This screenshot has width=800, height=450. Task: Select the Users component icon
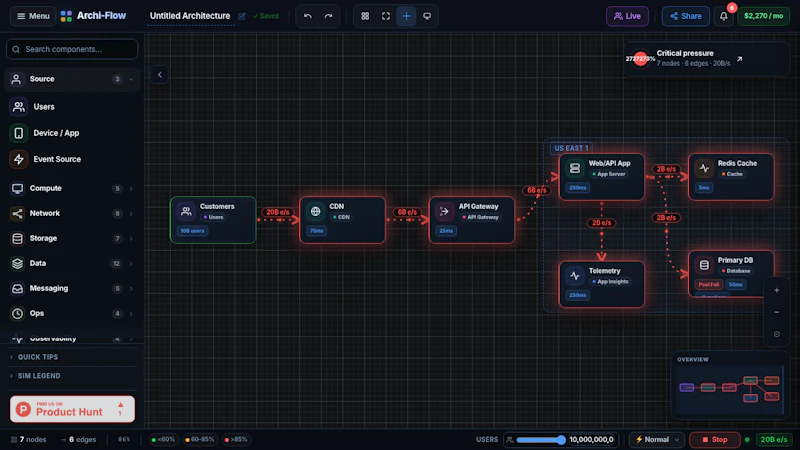[19, 107]
